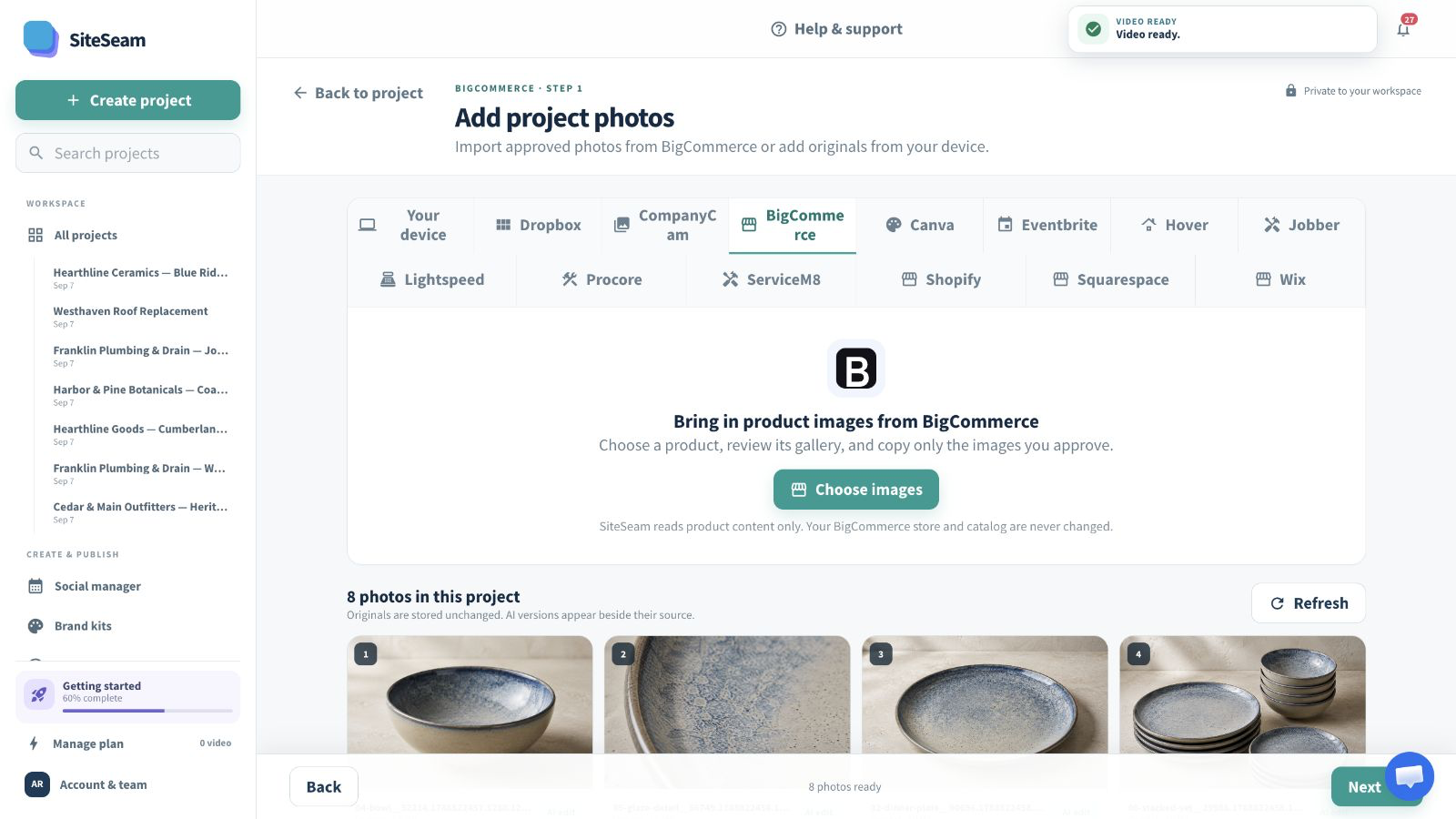Open the ServiceM8 tab
Screen dimensions: 1456x819
(x=772, y=279)
